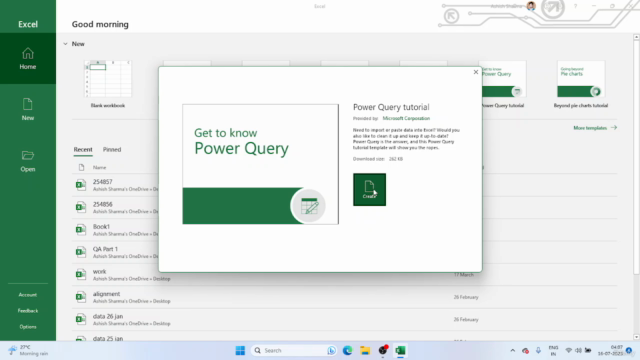Open the More templates link
Viewport: 640px width, 360px height.
coord(595,128)
